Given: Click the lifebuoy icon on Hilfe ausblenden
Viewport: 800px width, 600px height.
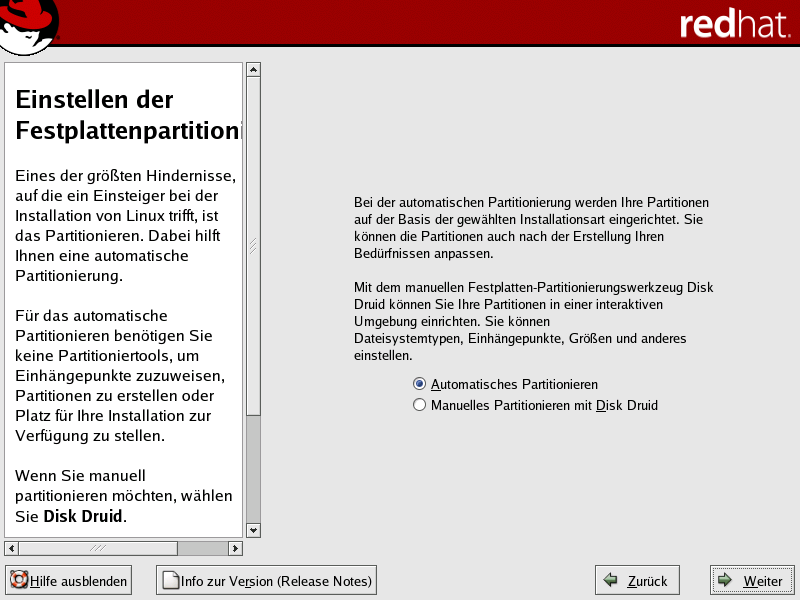Looking at the screenshot, I should (x=19, y=580).
